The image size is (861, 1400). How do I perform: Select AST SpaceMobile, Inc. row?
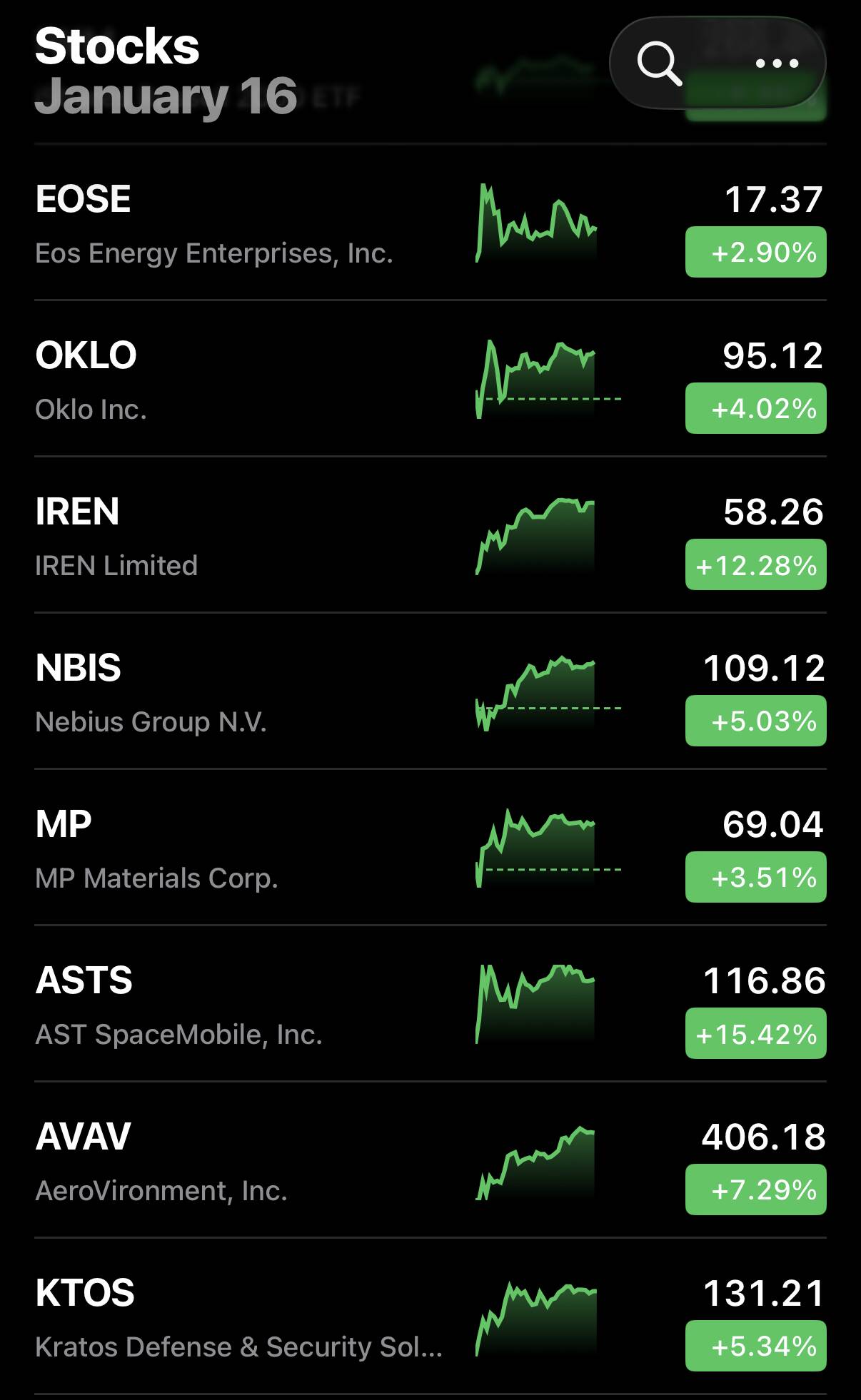(178, 1035)
